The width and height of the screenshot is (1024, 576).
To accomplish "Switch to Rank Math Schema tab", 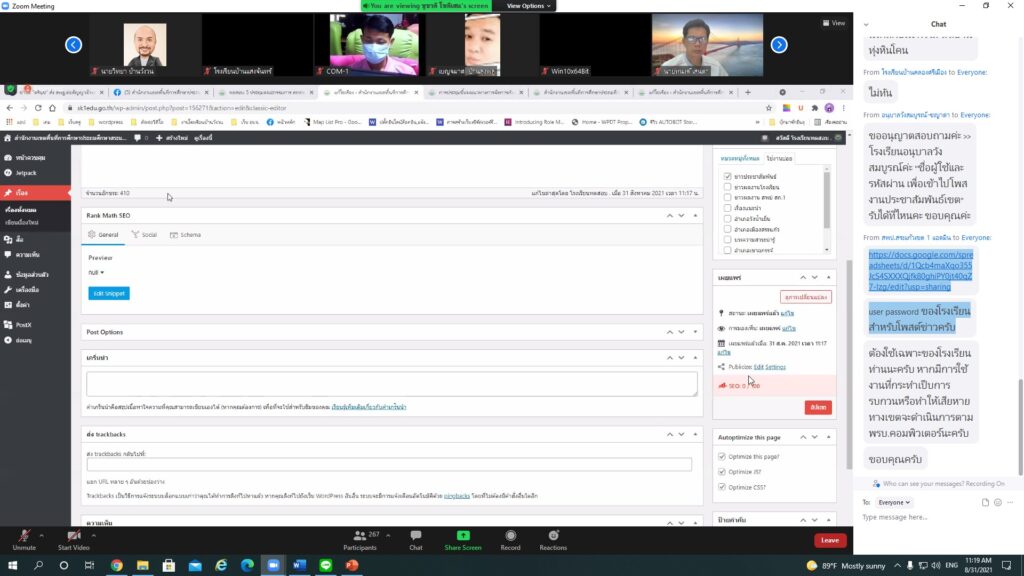I will pos(185,234).
